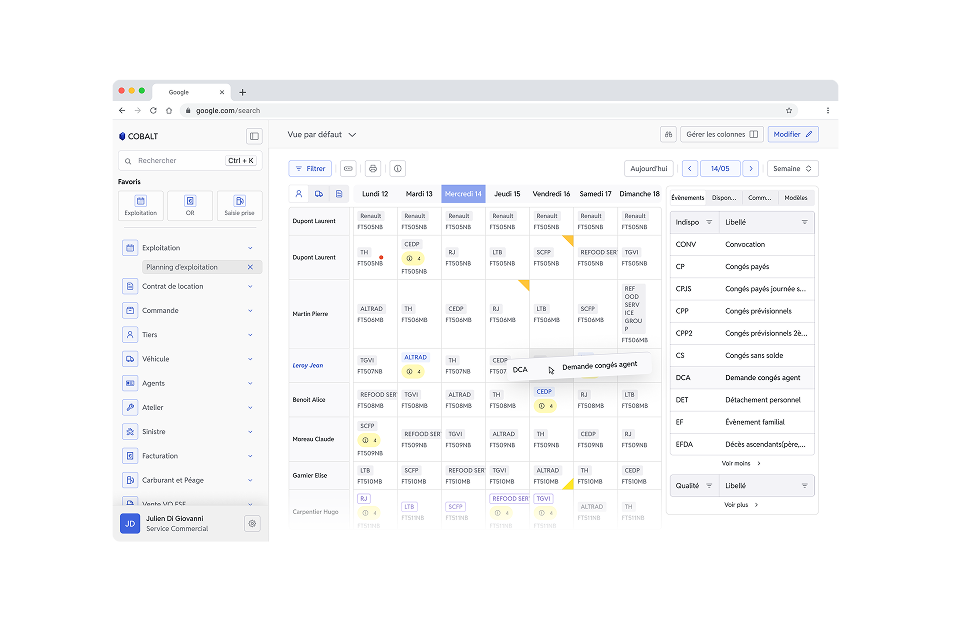Collapse the sidebar with the panel icon
The height and width of the screenshot is (622, 953).
[x=254, y=136]
